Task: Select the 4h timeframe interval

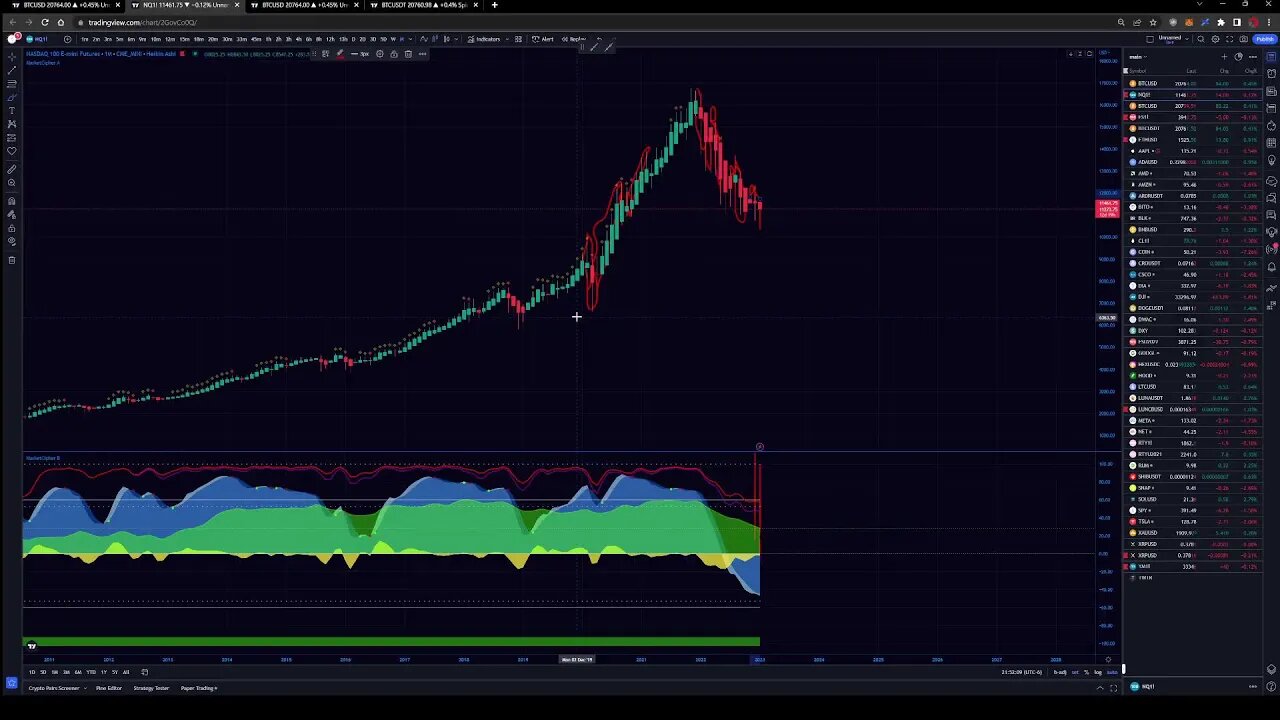Action: coord(298,39)
